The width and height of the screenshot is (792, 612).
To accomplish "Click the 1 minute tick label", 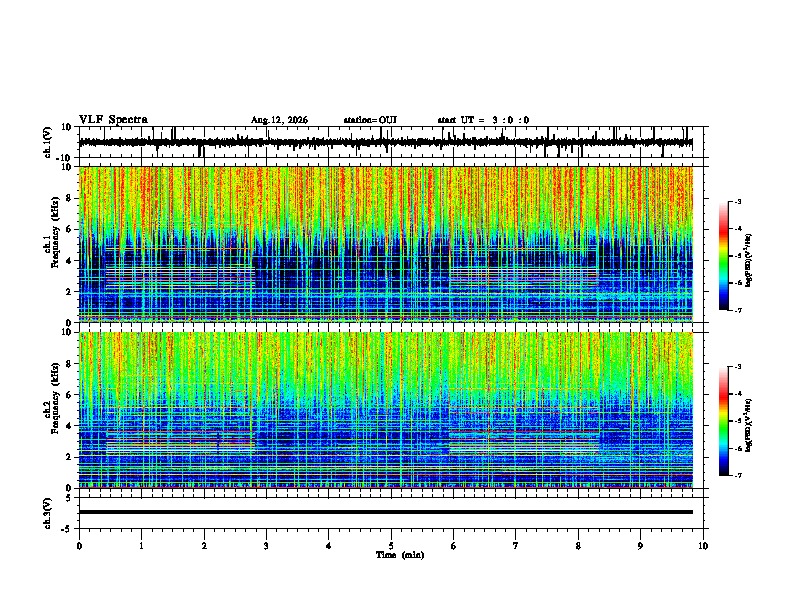I will tap(141, 546).
